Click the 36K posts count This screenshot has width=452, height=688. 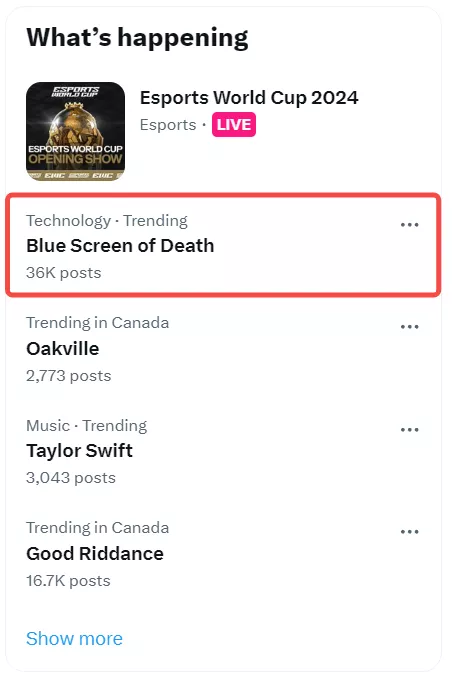click(x=64, y=273)
